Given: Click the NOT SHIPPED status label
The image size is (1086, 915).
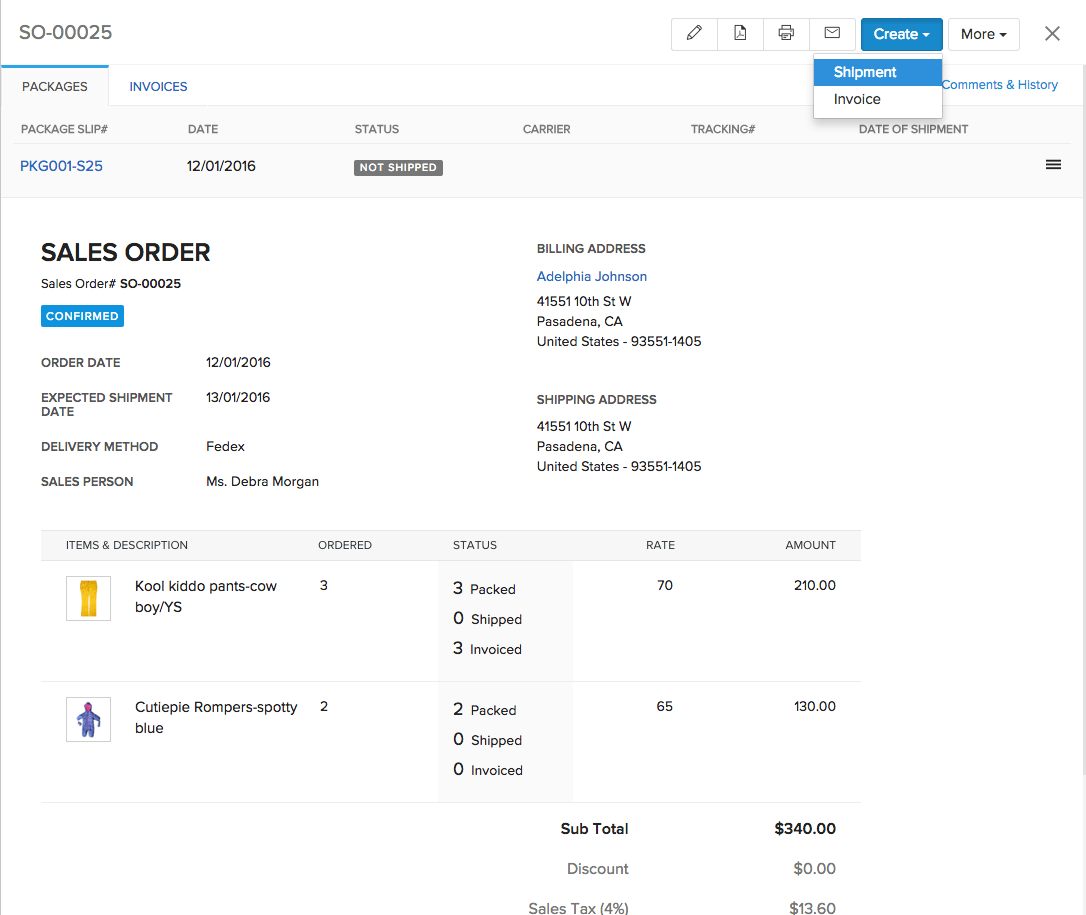Looking at the screenshot, I should tap(398, 167).
